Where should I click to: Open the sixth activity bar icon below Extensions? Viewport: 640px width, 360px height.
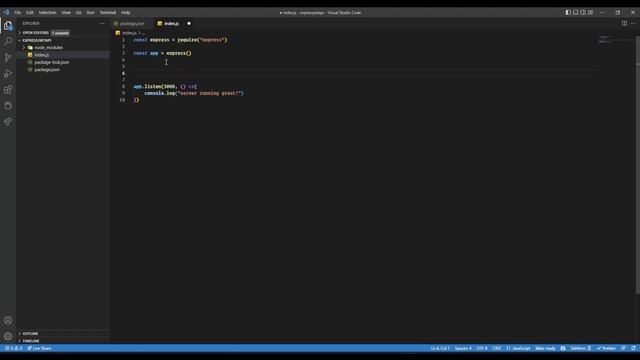coord(8,106)
